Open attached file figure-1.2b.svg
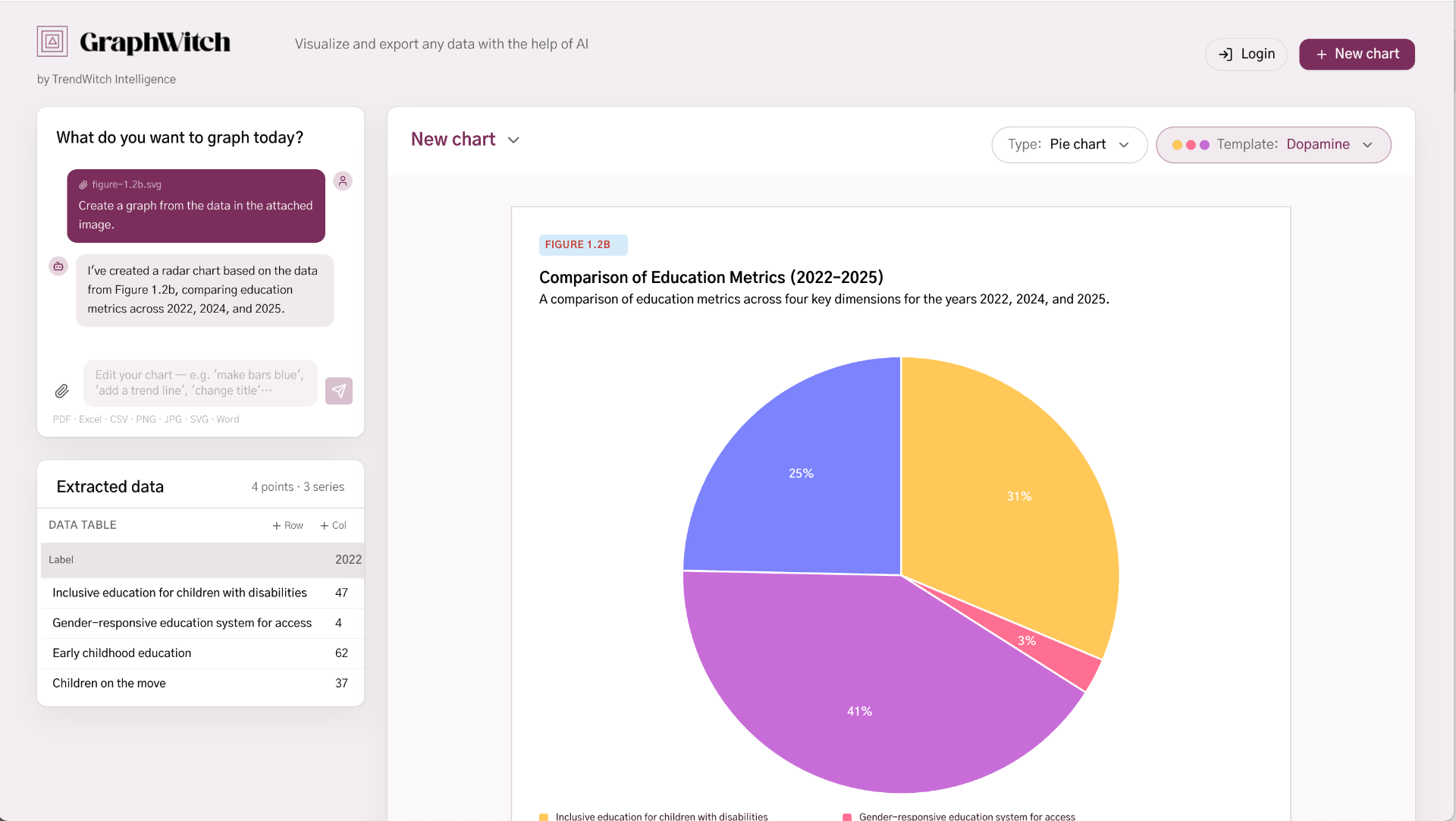The width and height of the screenshot is (1456, 821). 120,184
